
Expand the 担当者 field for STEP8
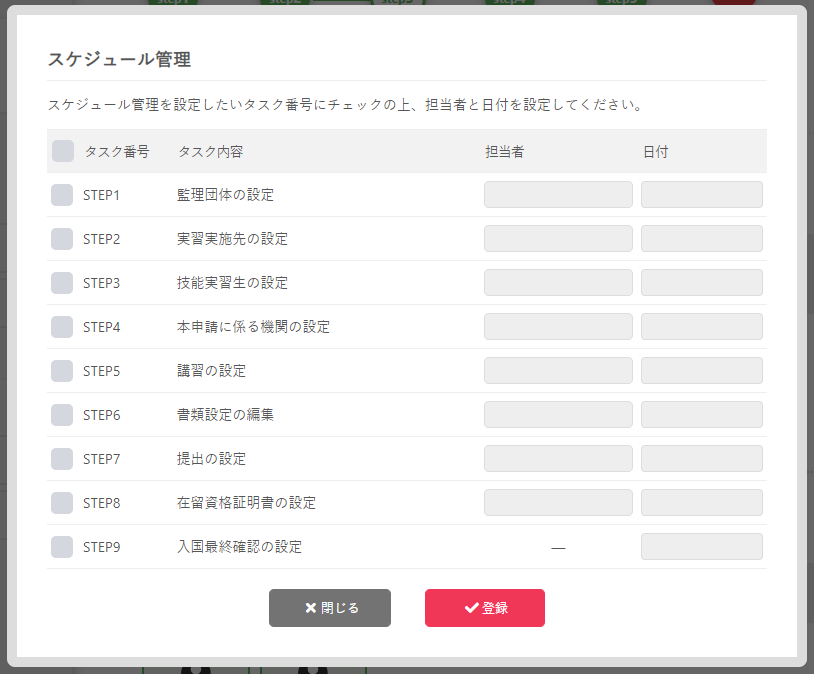(558, 503)
